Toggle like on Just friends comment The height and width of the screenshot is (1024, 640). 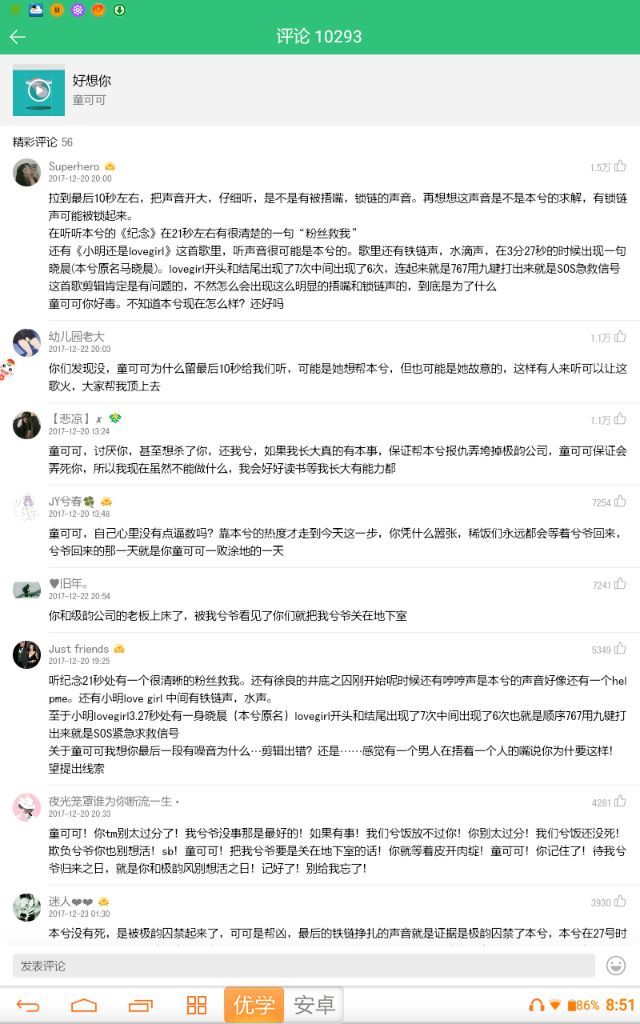[x=620, y=648]
